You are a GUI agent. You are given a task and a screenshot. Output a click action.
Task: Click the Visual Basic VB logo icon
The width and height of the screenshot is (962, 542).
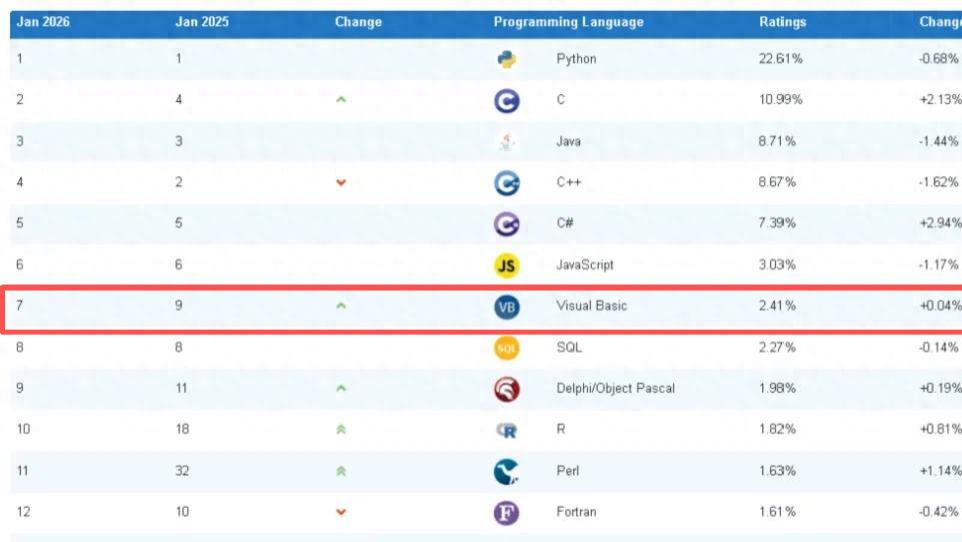click(507, 307)
